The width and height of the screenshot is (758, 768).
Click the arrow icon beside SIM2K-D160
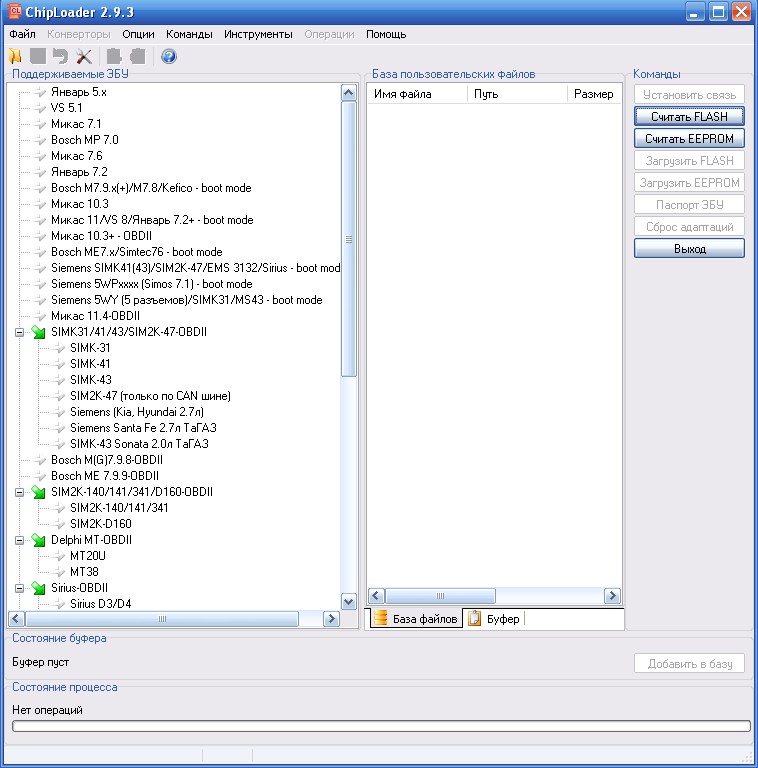tap(59, 524)
